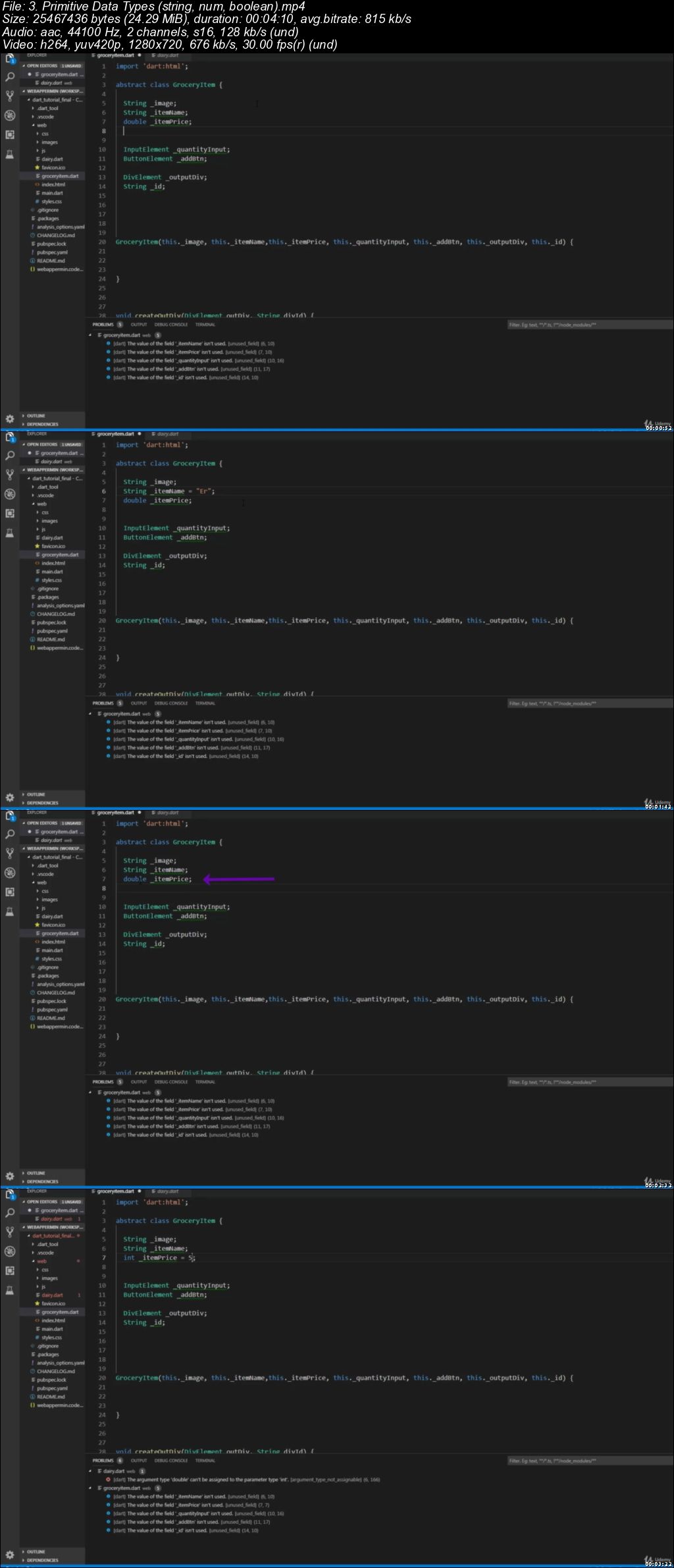Image resolution: width=674 pixels, height=1568 pixels.
Task: Click the red error icon on the dairy.dart problem
Action: (x=109, y=1480)
